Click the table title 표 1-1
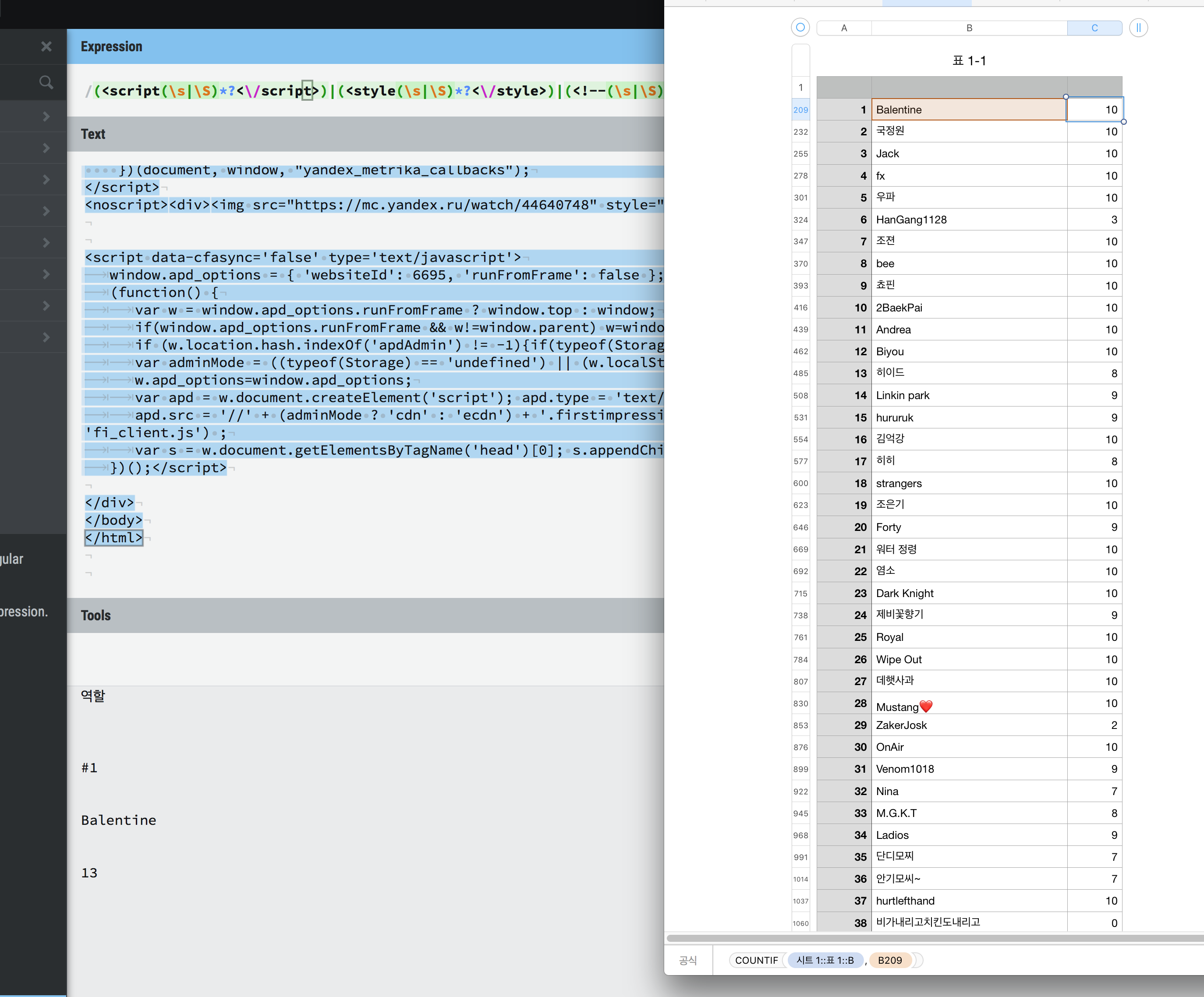The height and width of the screenshot is (997, 1204). coord(968,61)
